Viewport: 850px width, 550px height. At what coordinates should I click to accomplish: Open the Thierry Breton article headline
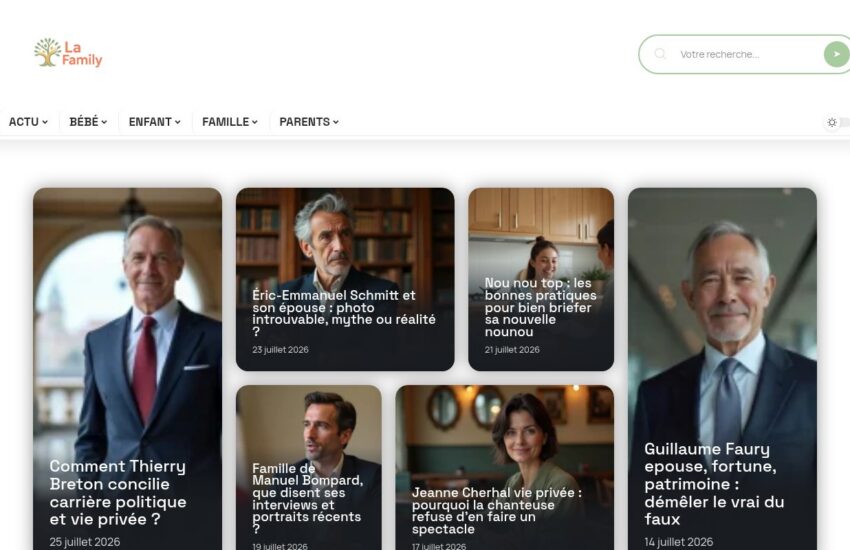tap(118, 493)
